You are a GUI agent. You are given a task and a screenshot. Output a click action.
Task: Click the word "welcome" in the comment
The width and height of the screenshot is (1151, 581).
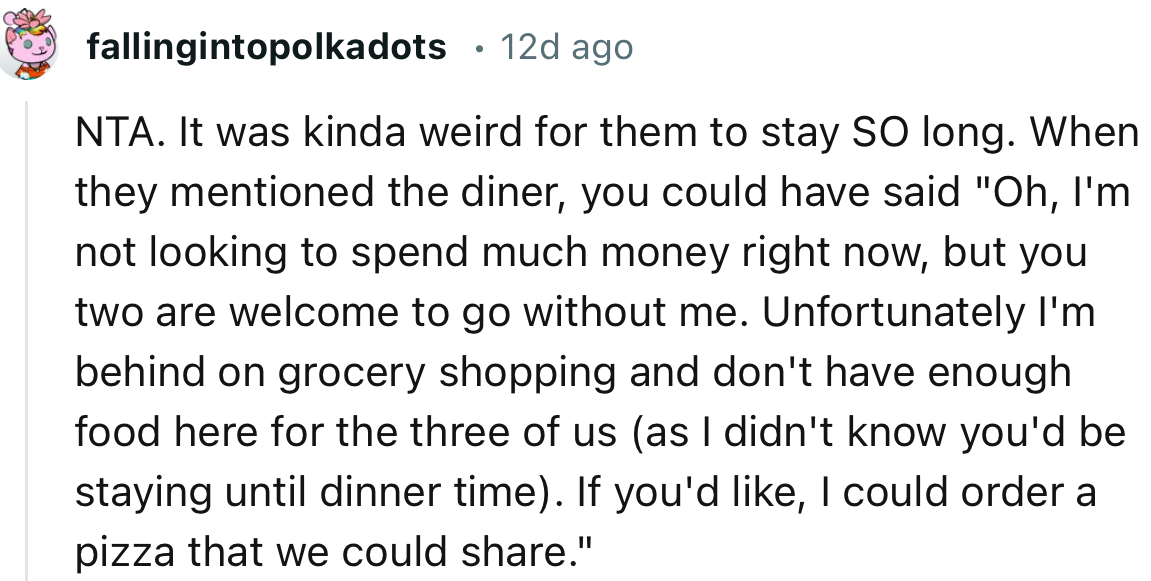pos(291,314)
